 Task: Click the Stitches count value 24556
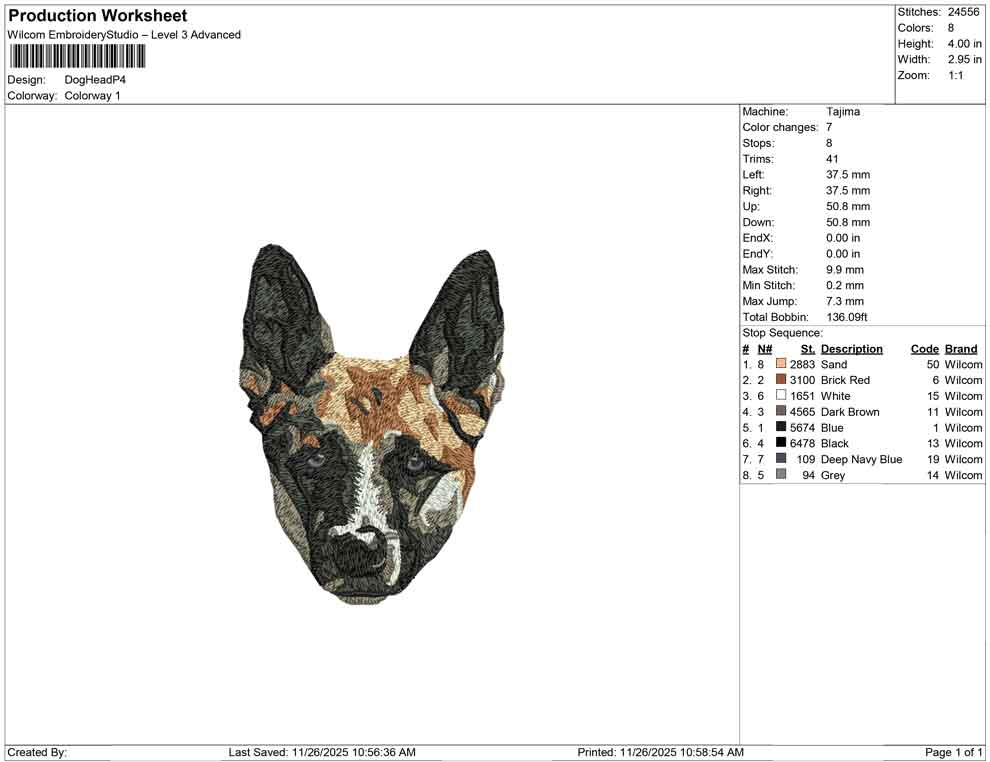tap(964, 12)
